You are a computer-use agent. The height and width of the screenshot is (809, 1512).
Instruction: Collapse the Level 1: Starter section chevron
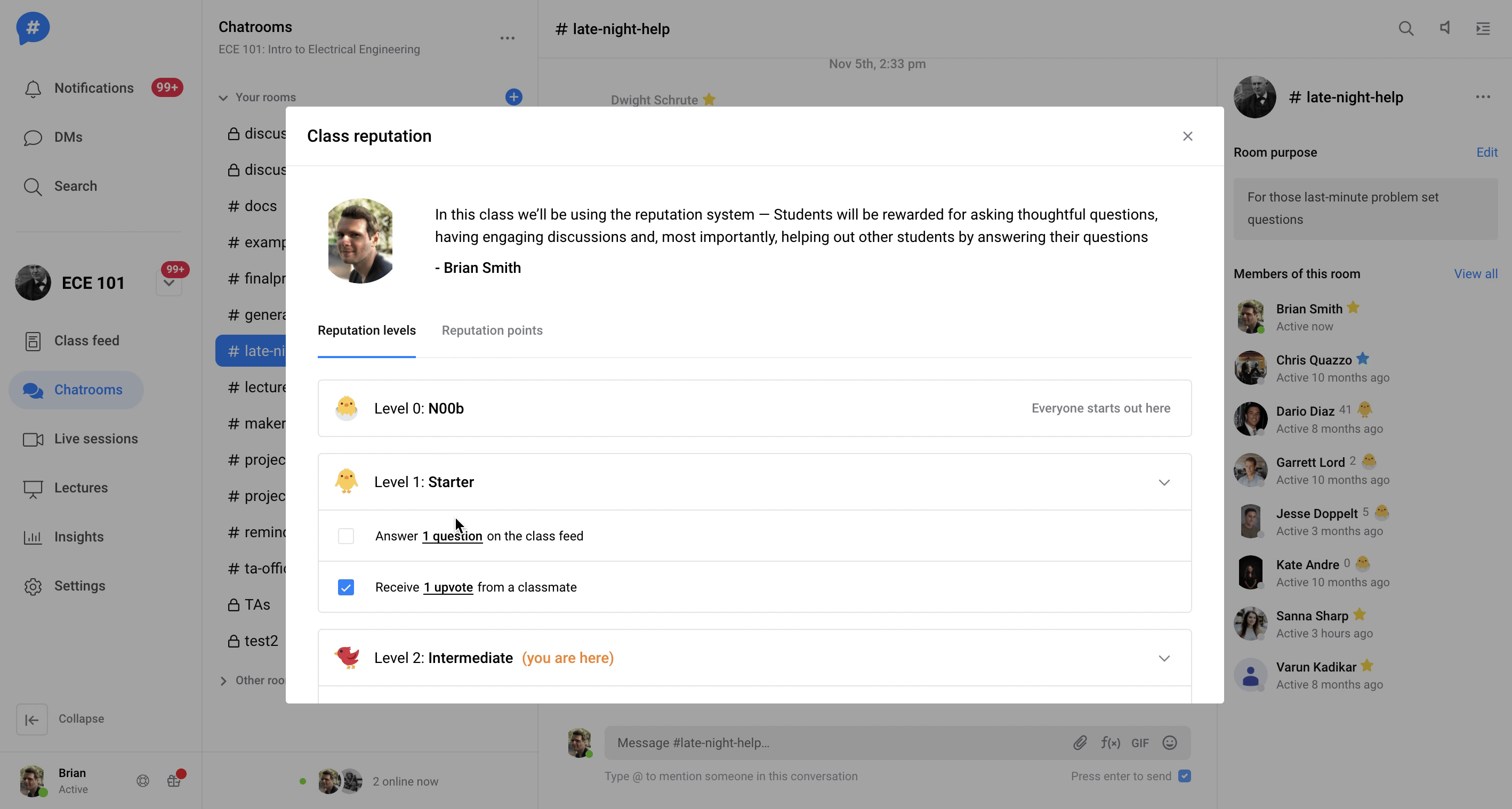[1164, 482]
